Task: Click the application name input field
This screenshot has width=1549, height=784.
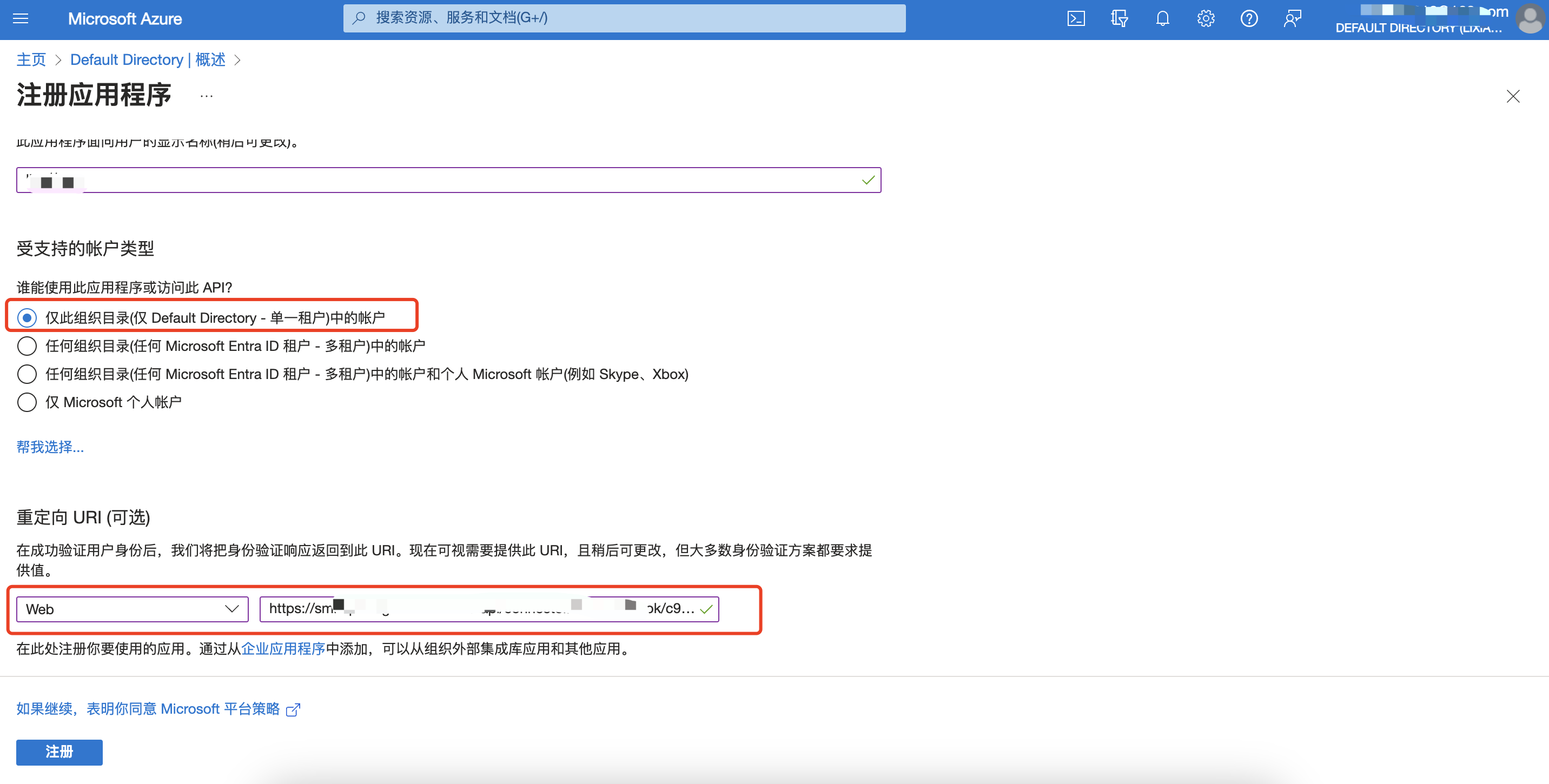Action: click(x=448, y=180)
